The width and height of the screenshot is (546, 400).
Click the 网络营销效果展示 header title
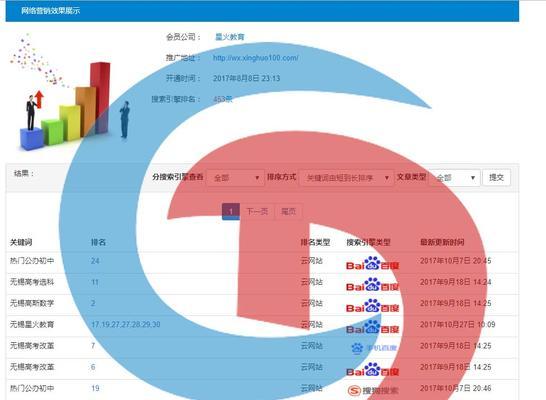tap(50, 11)
